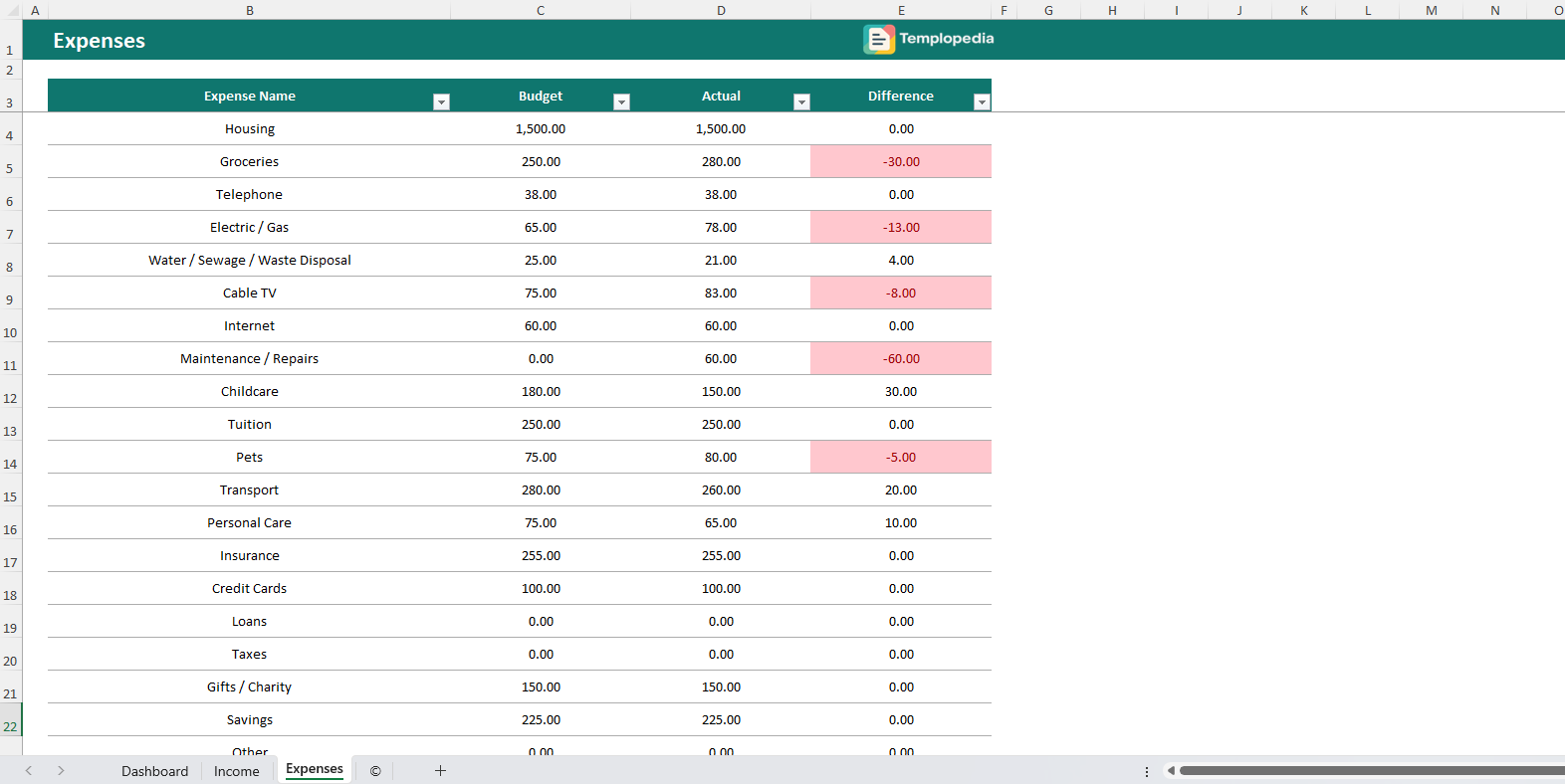
Task: Click Savings budget cell 225.00
Action: pyautogui.click(x=541, y=720)
